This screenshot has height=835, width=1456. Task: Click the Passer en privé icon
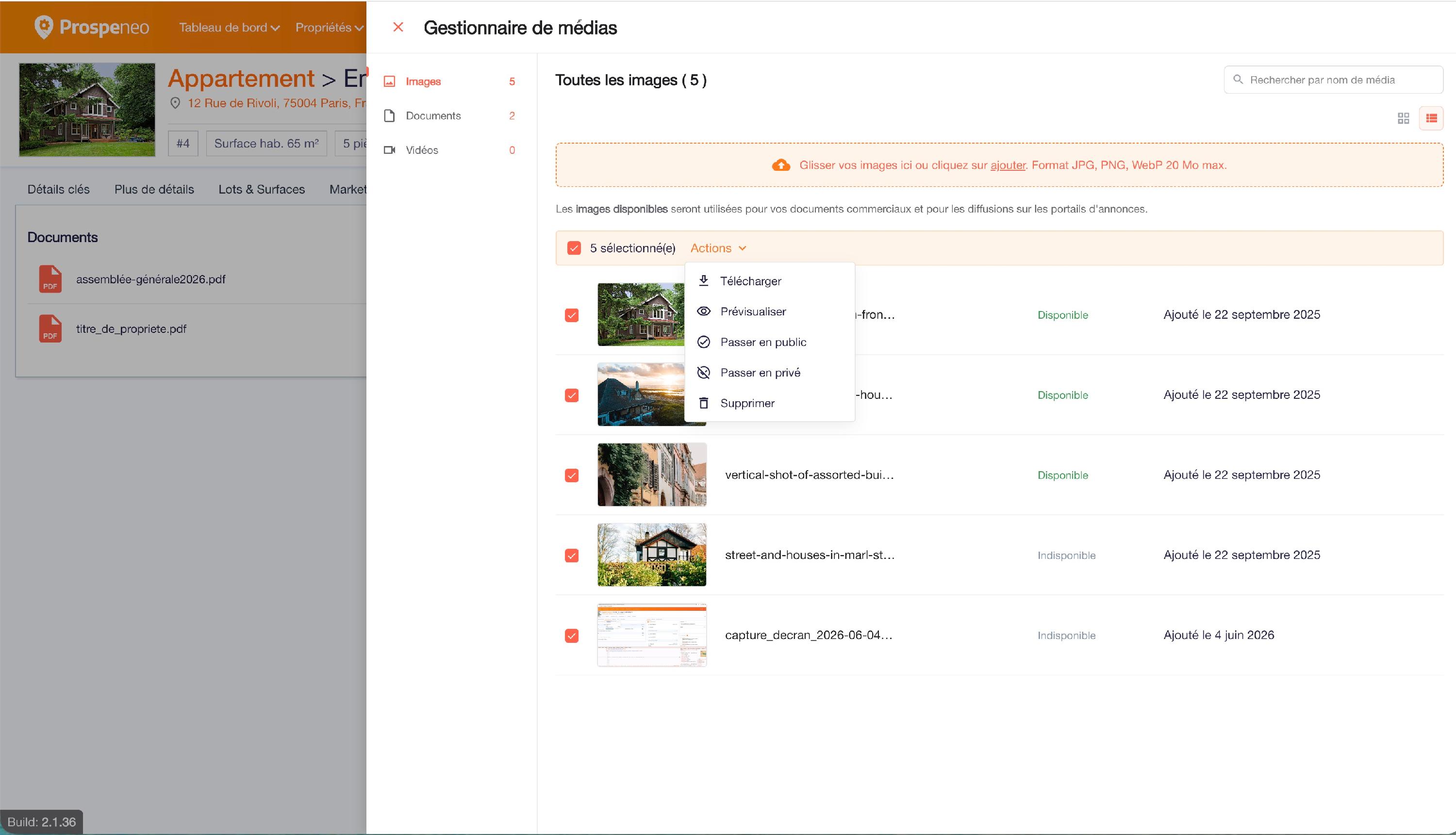coord(704,373)
